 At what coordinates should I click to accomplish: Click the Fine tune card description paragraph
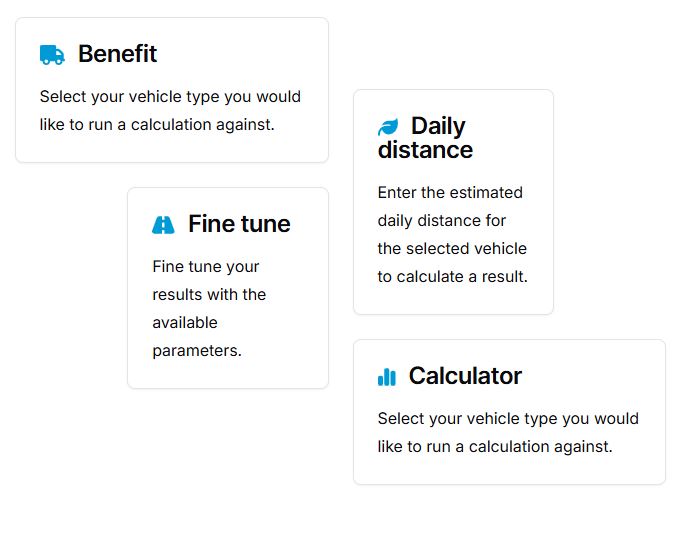tap(209, 309)
